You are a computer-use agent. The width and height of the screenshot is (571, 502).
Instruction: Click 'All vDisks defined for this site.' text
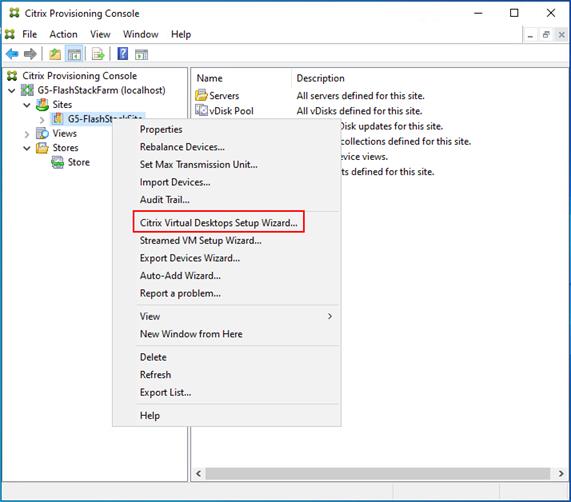click(359, 111)
